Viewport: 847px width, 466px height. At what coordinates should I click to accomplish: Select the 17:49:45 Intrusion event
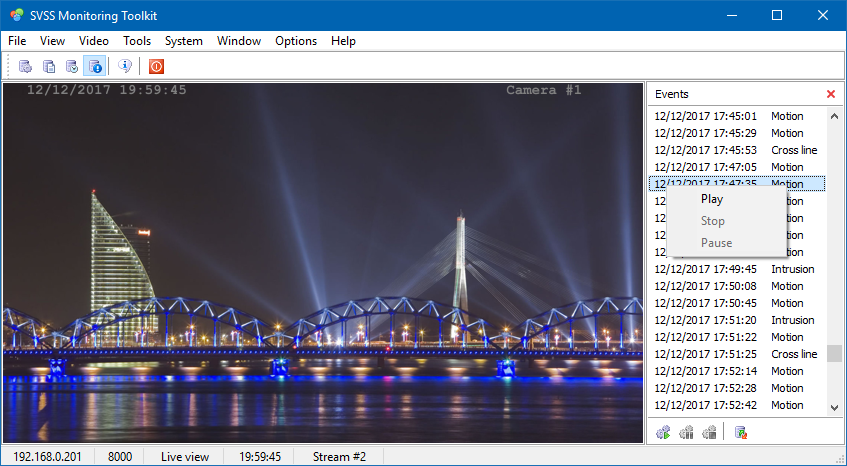[735, 269]
